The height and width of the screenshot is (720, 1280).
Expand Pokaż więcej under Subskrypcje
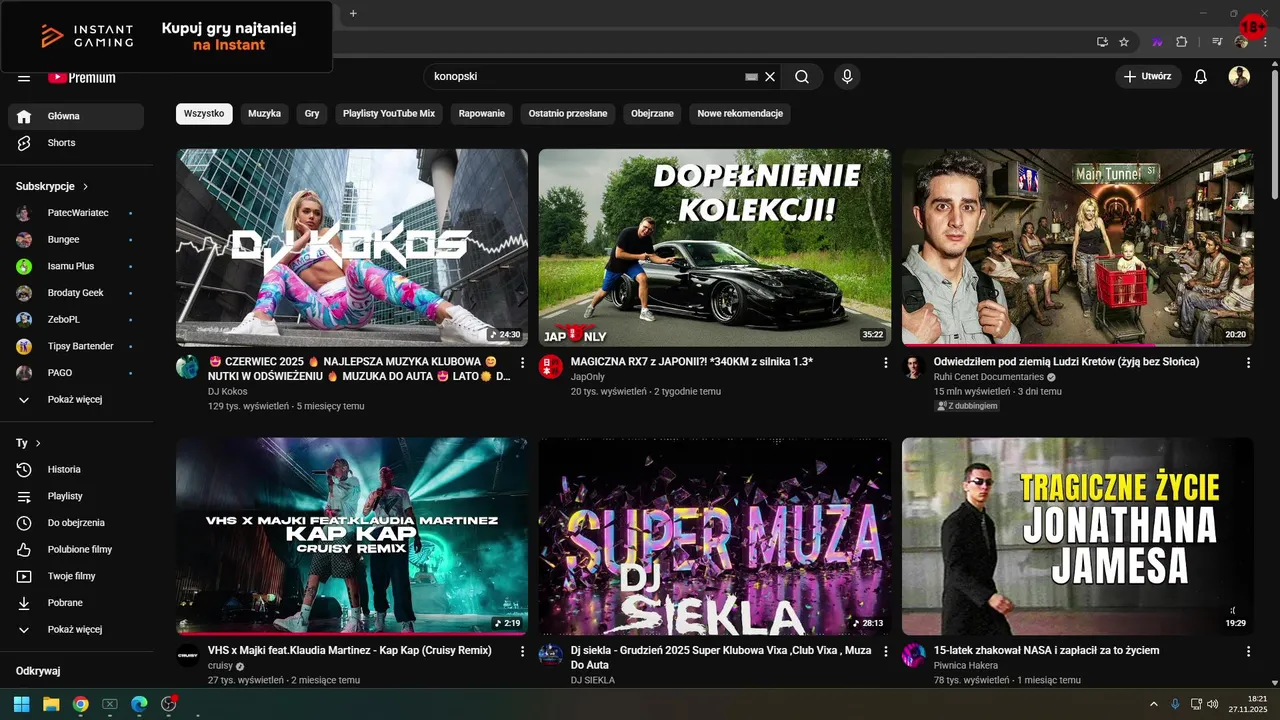(76, 399)
